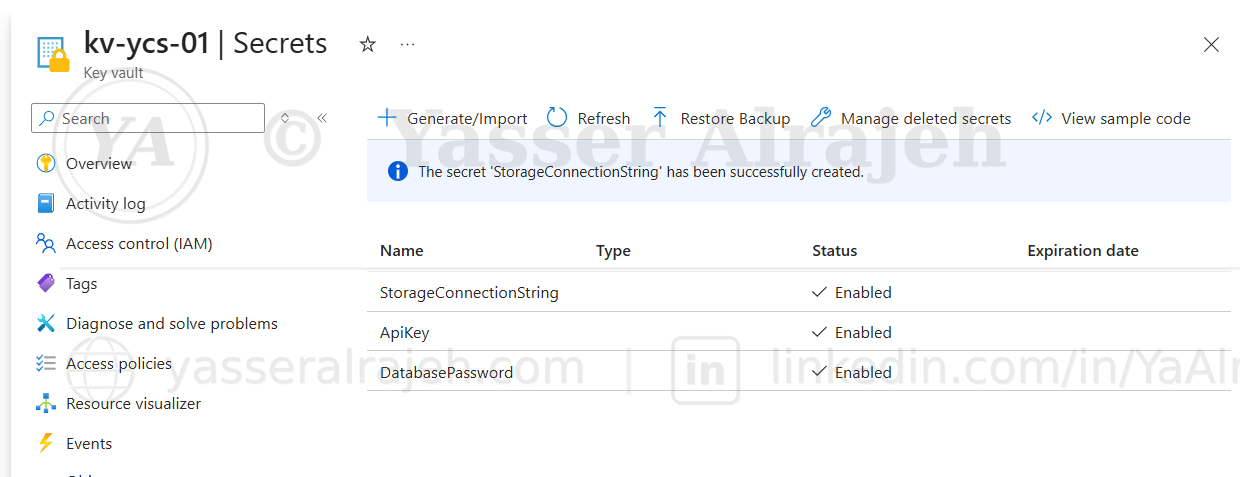Collapse the sidebar with double chevron
Image resolution: width=1240 pixels, height=477 pixels.
pyautogui.click(x=322, y=118)
